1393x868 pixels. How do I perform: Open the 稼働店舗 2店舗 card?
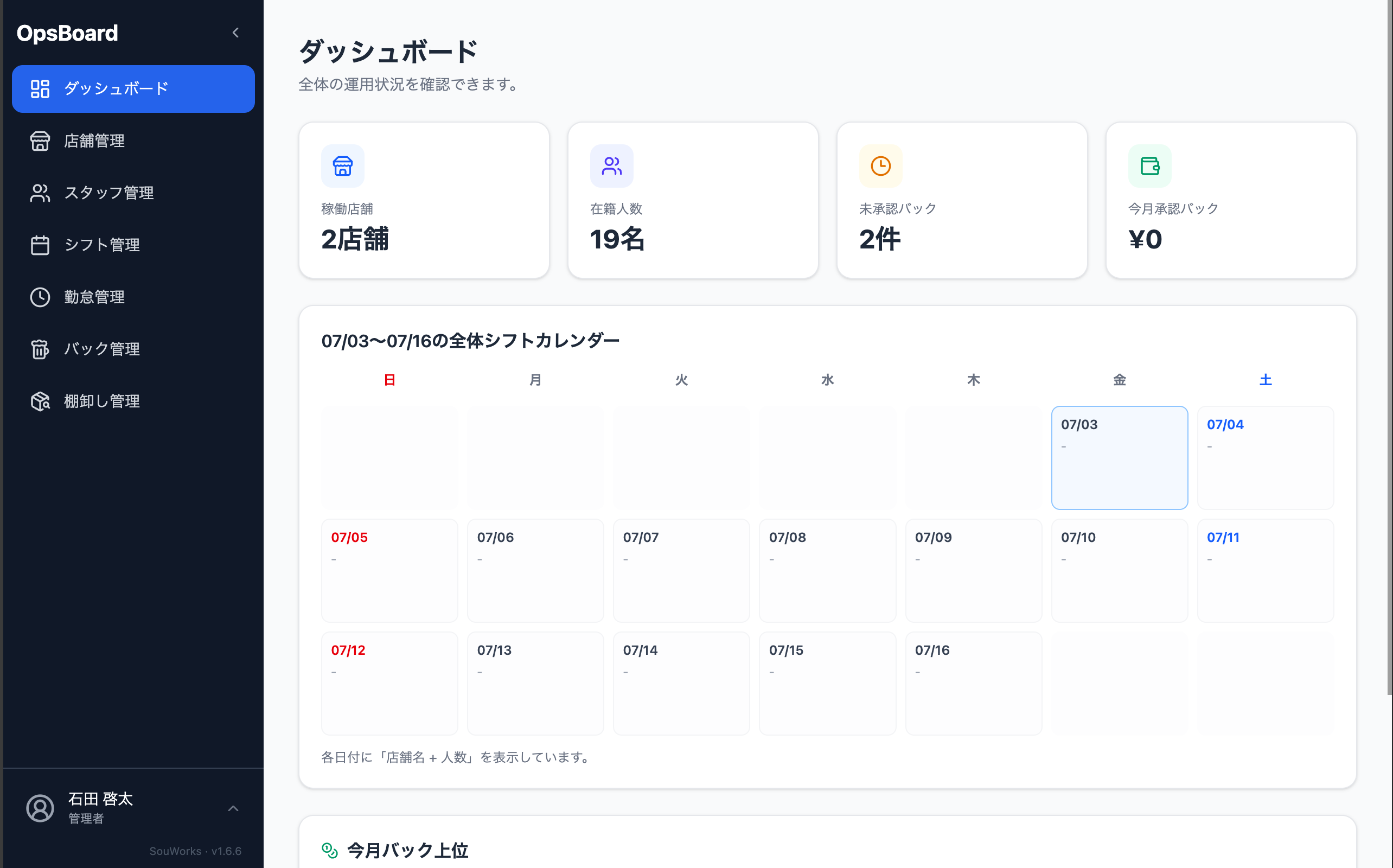[x=424, y=200]
